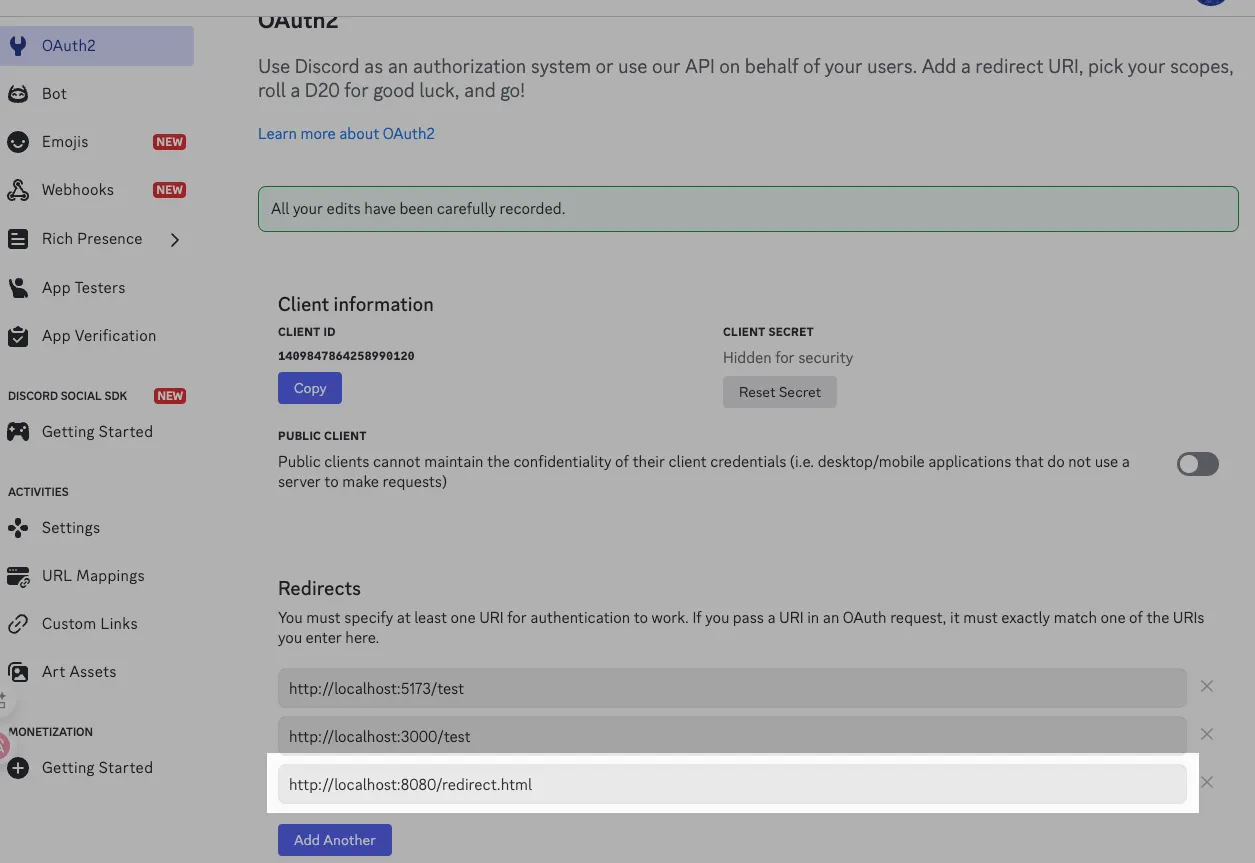
Task: Click the OAuth2 wrench icon in sidebar
Action: point(18,46)
